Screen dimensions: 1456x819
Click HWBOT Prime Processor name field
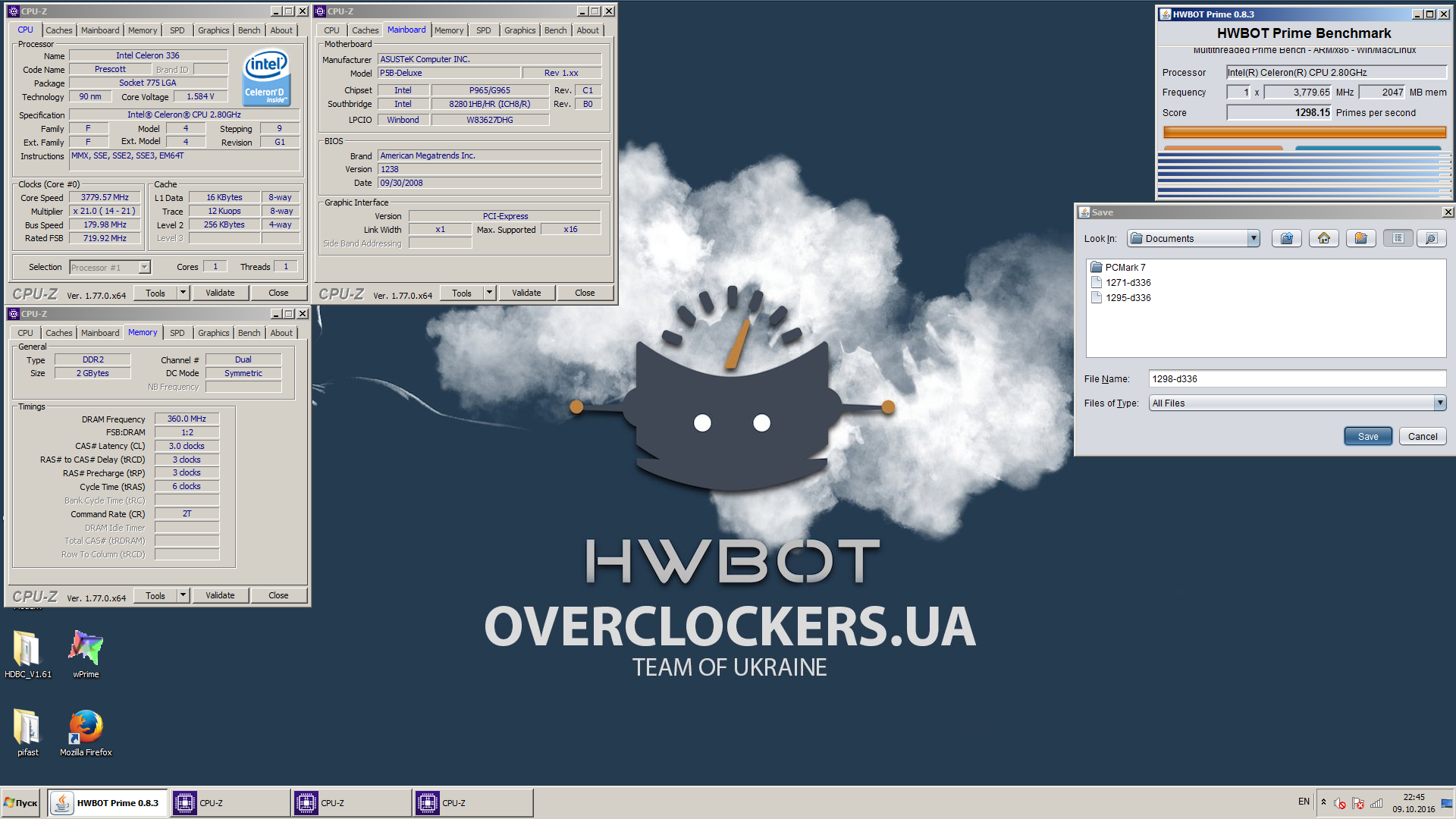pos(1336,72)
